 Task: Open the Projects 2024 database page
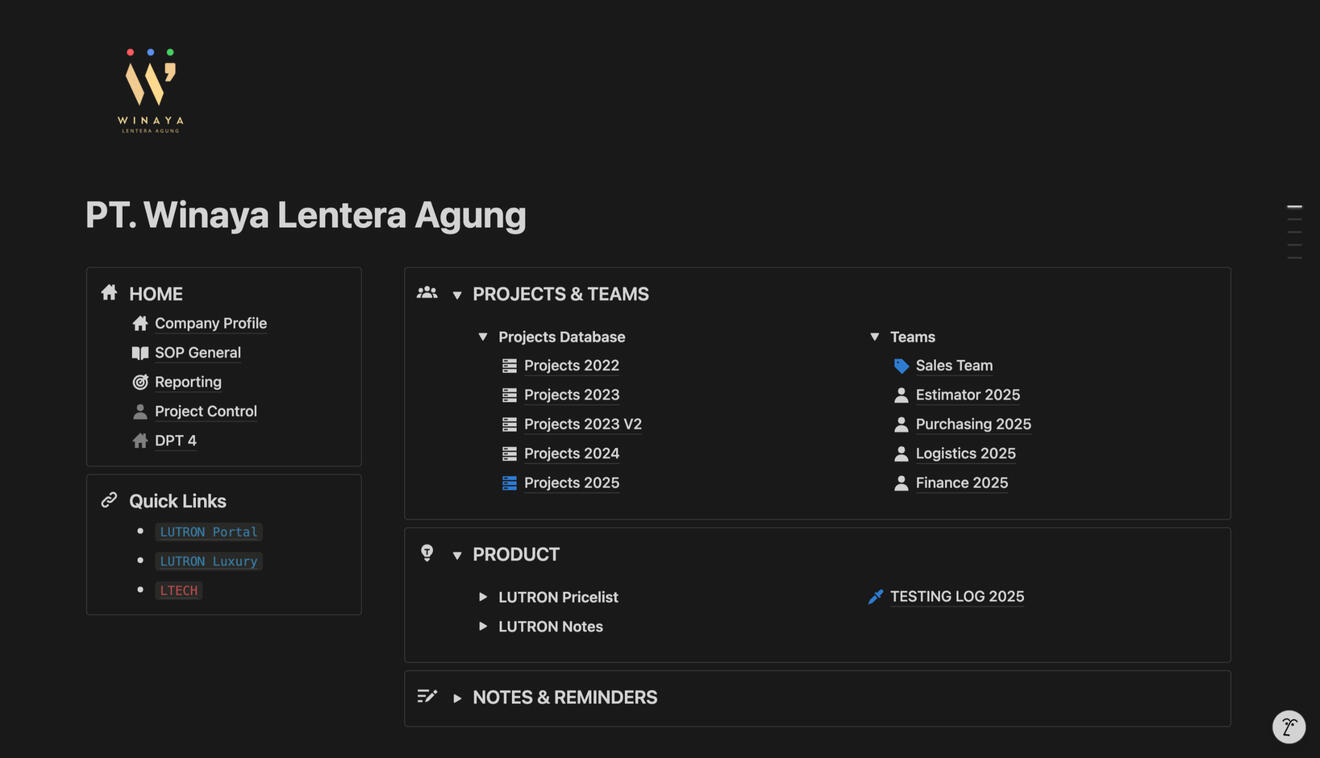pyautogui.click(x=571, y=454)
